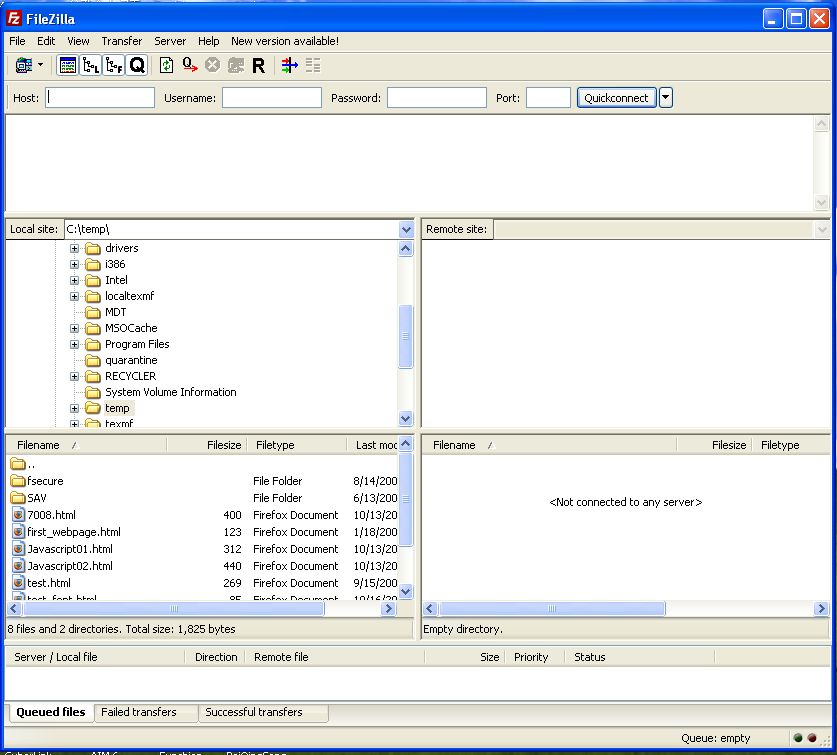The height and width of the screenshot is (755, 837).
Task: Click the first_webpage.html file icon
Action: [x=18, y=532]
